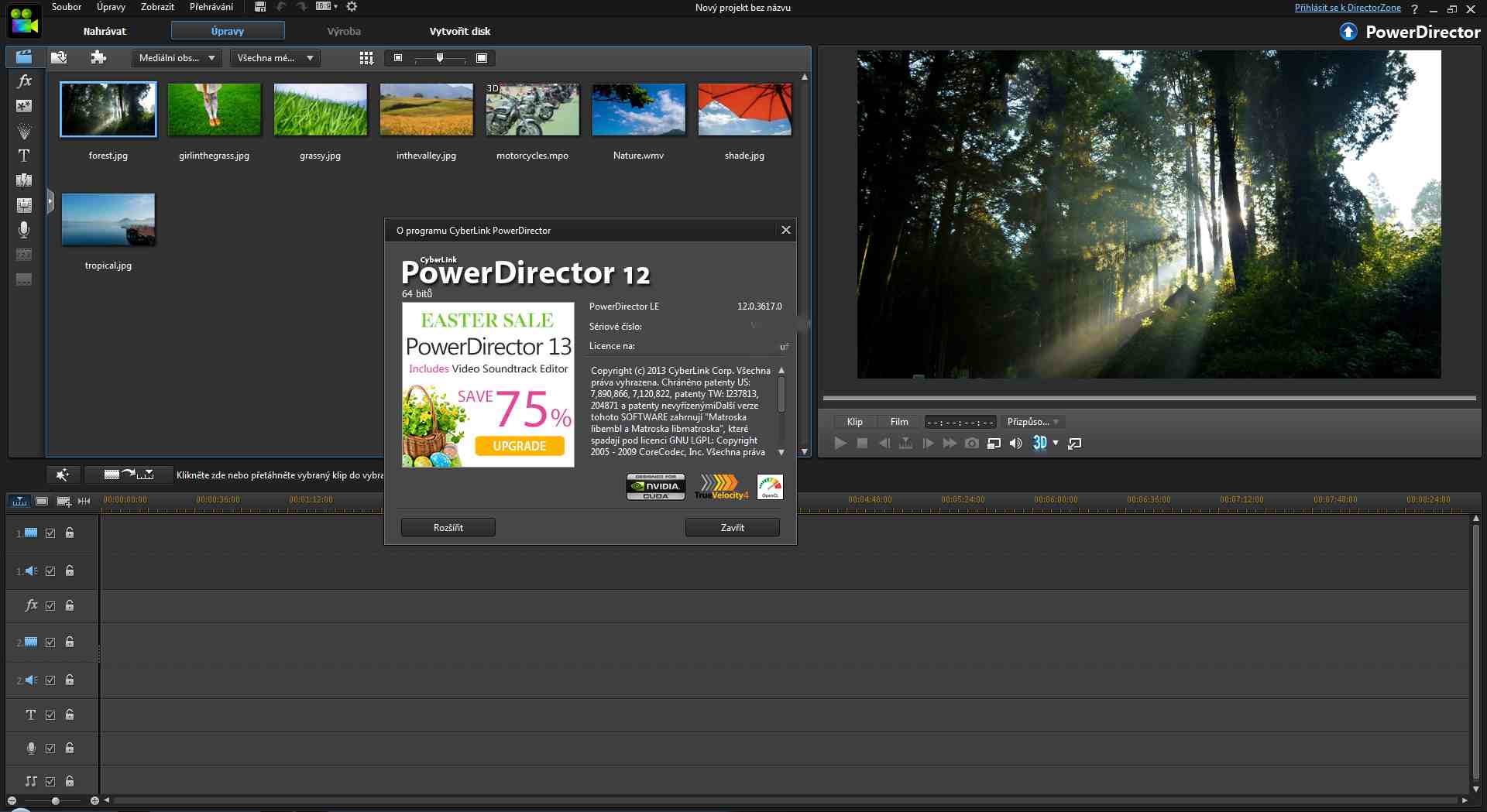
Task: Switch to storyboard view icon
Action: click(x=42, y=501)
